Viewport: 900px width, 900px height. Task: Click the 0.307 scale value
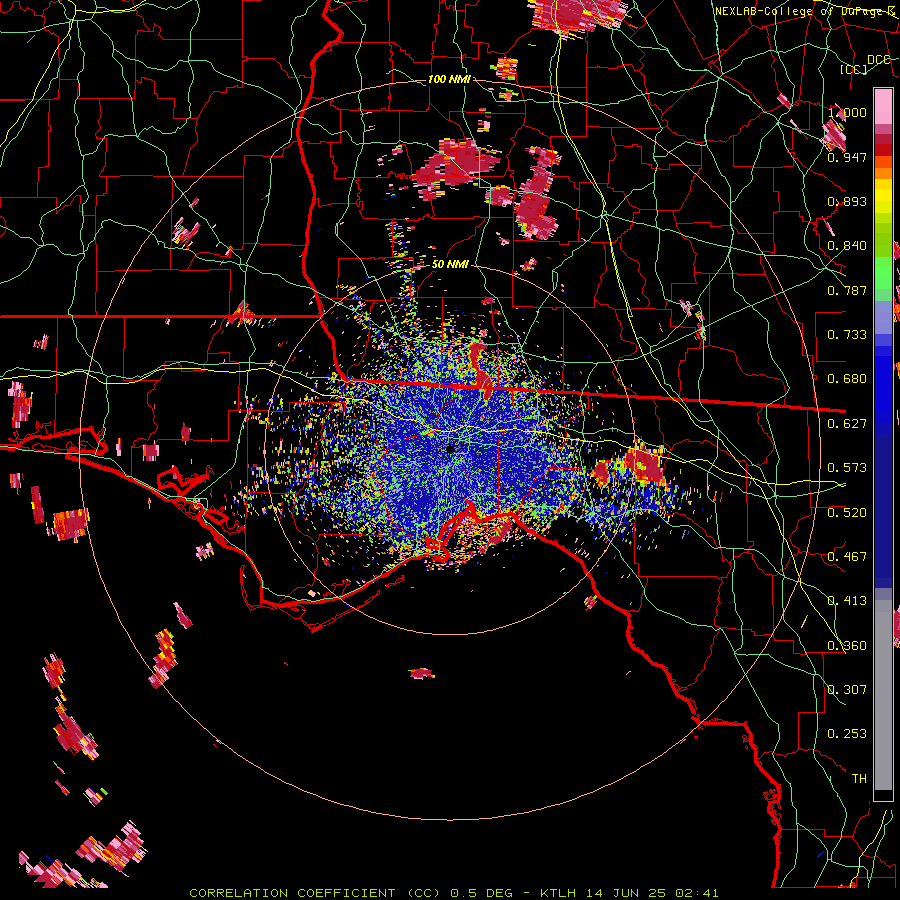847,690
